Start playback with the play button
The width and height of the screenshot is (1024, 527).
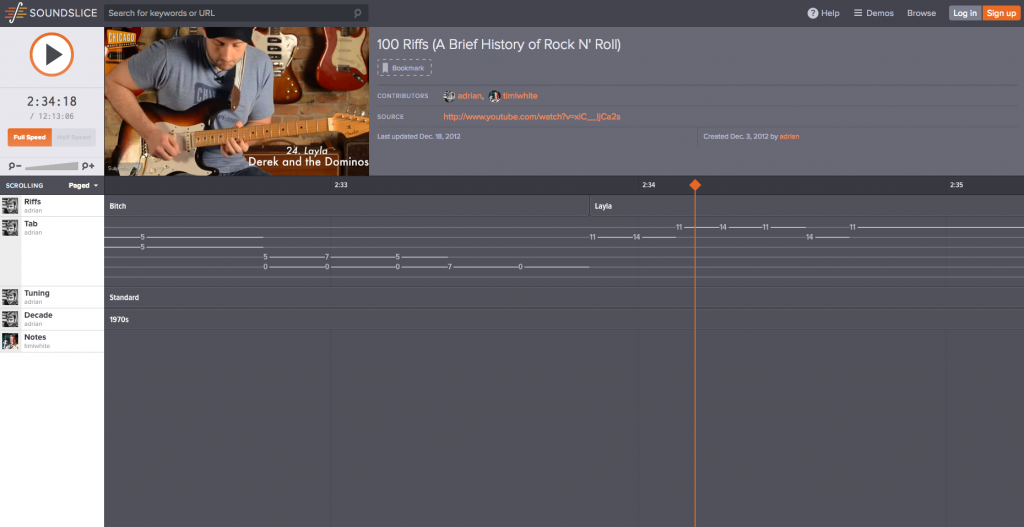click(x=52, y=55)
